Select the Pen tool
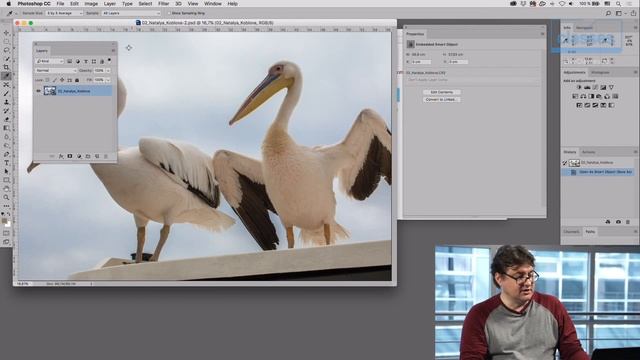The image size is (640, 360). (x=6, y=154)
